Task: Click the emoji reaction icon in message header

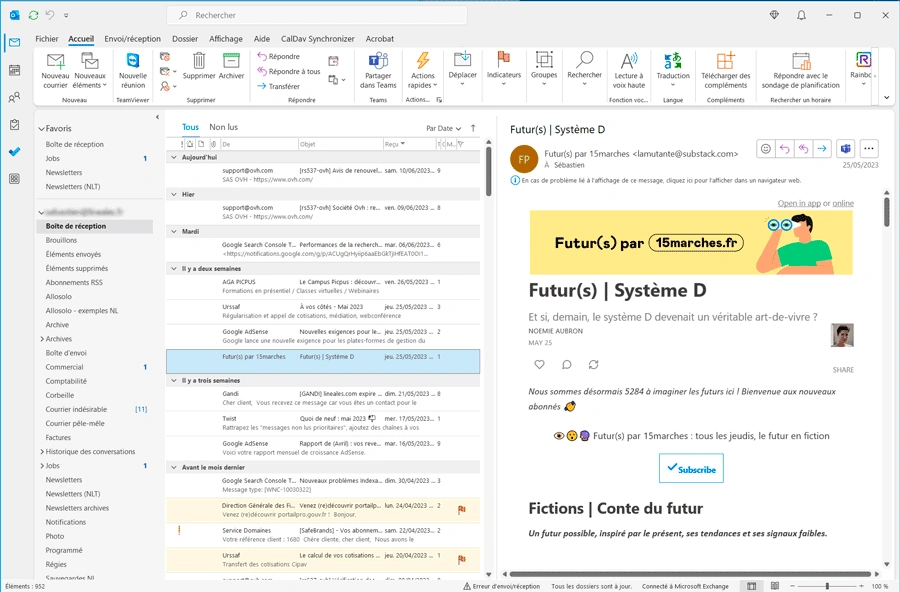Action: coord(766,149)
